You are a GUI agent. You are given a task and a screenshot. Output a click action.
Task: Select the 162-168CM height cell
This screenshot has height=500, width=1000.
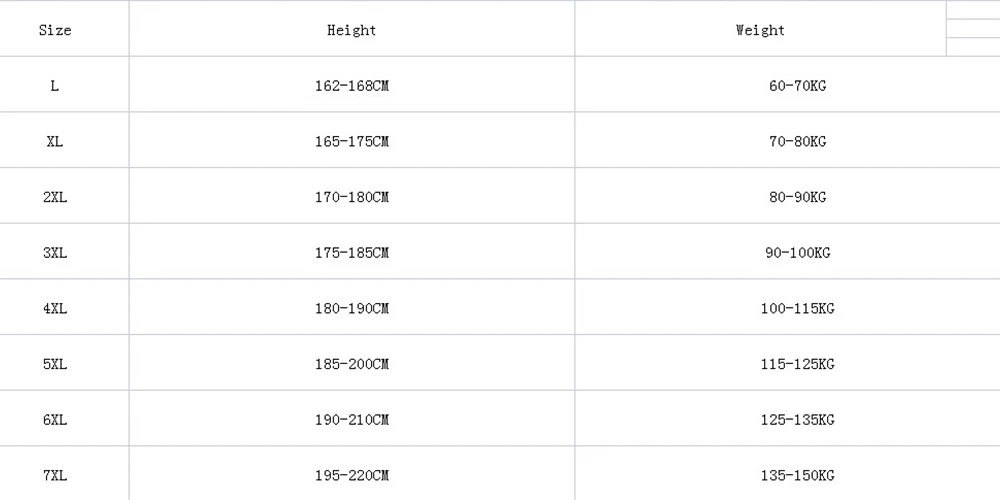tap(351, 86)
